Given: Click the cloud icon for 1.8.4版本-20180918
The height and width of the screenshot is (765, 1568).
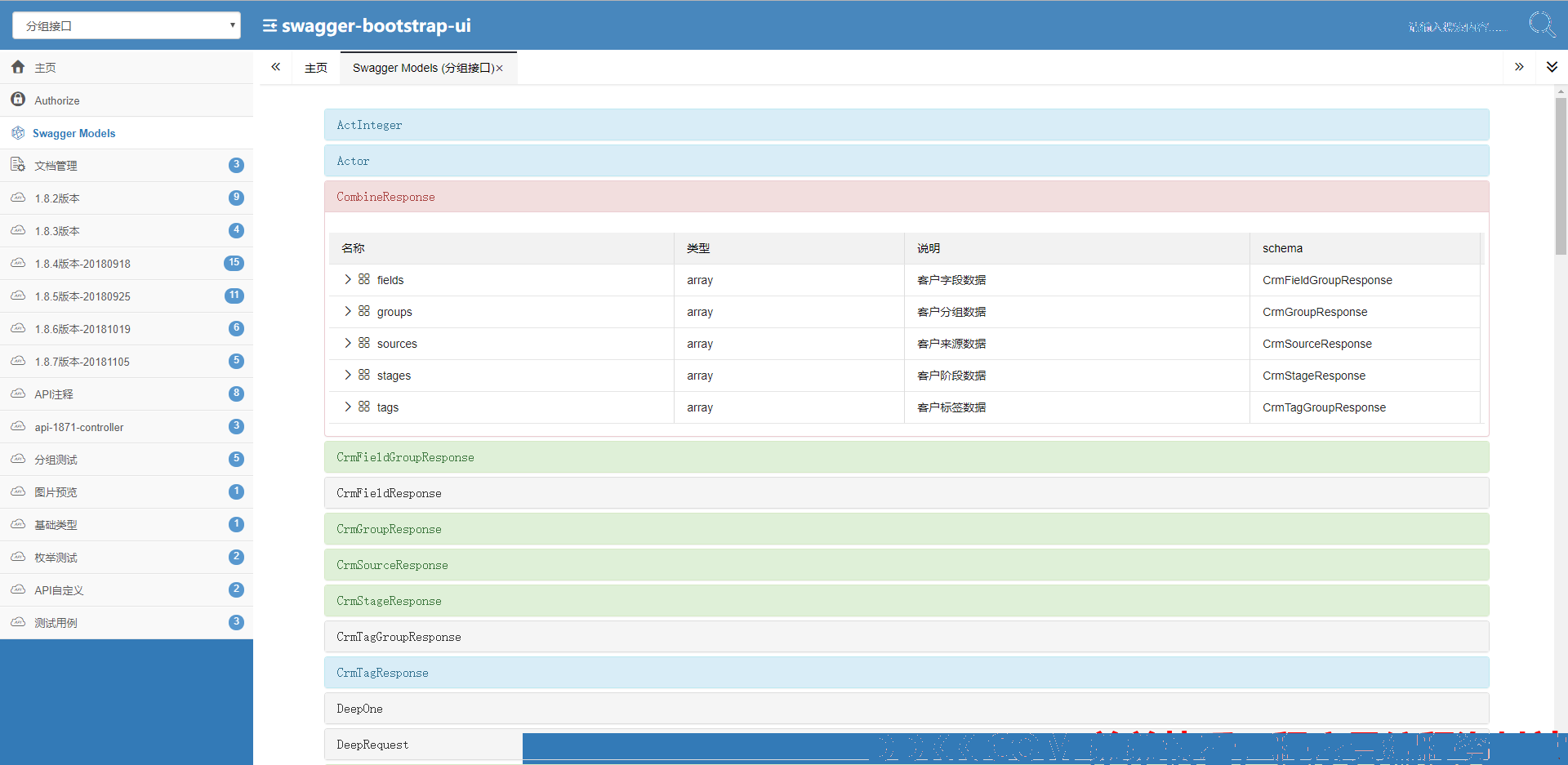Looking at the screenshot, I should (x=18, y=263).
